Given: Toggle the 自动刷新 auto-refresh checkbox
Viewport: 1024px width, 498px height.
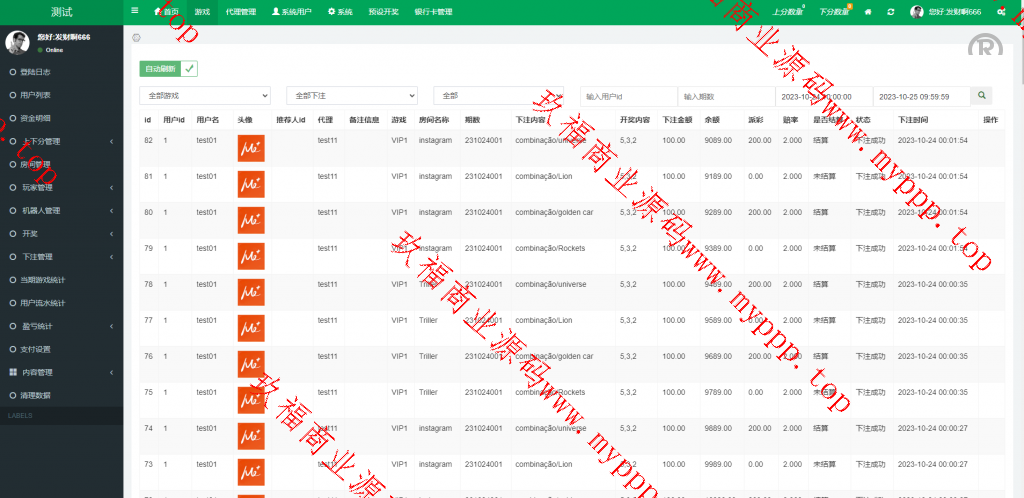Looking at the screenshot, I should [190, 69].
